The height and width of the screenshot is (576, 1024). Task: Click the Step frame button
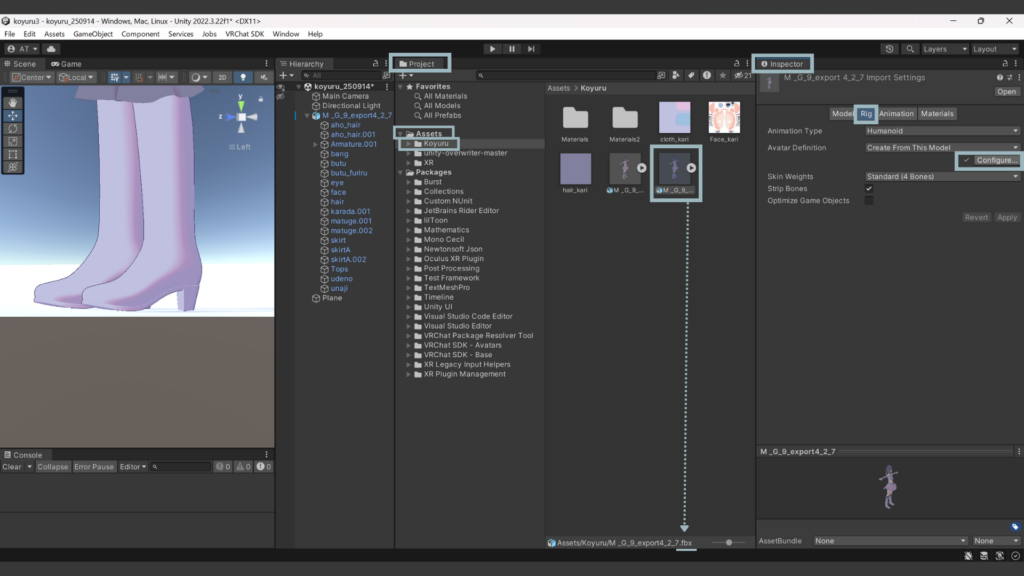(531, 49)
